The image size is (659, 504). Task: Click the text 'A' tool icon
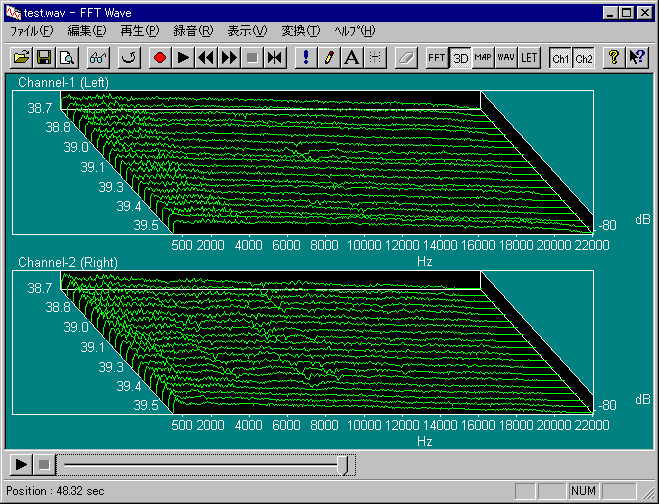click(x=351, y=58)
